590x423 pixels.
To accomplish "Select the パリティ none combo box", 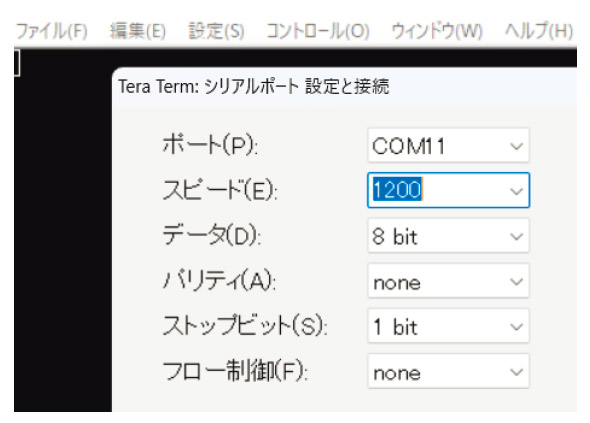I will (448, 281).
